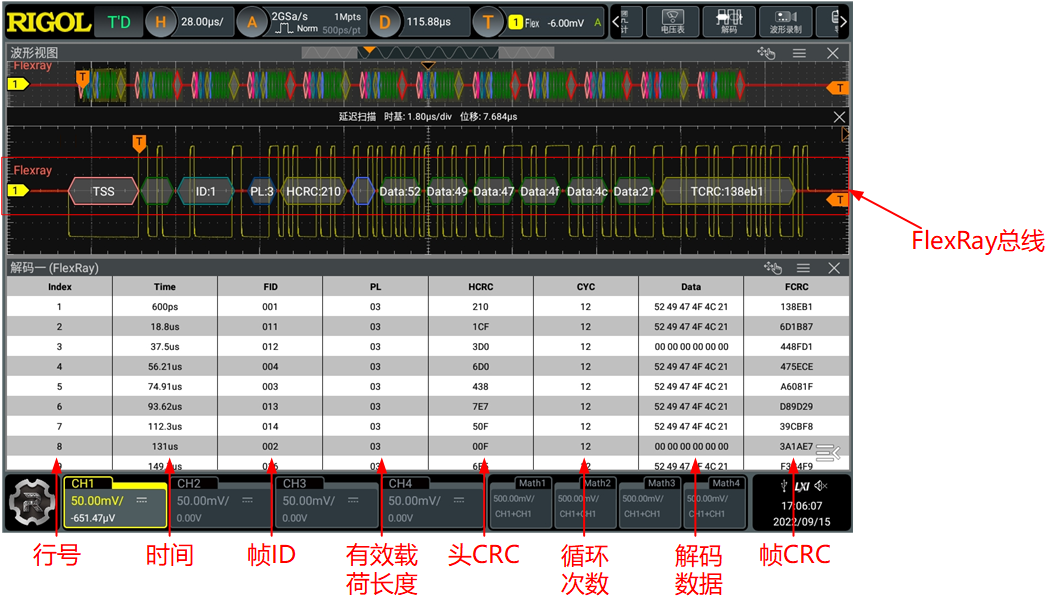
Task: Select the orange trigger marker T in zoom view
Action: point(139,142)
